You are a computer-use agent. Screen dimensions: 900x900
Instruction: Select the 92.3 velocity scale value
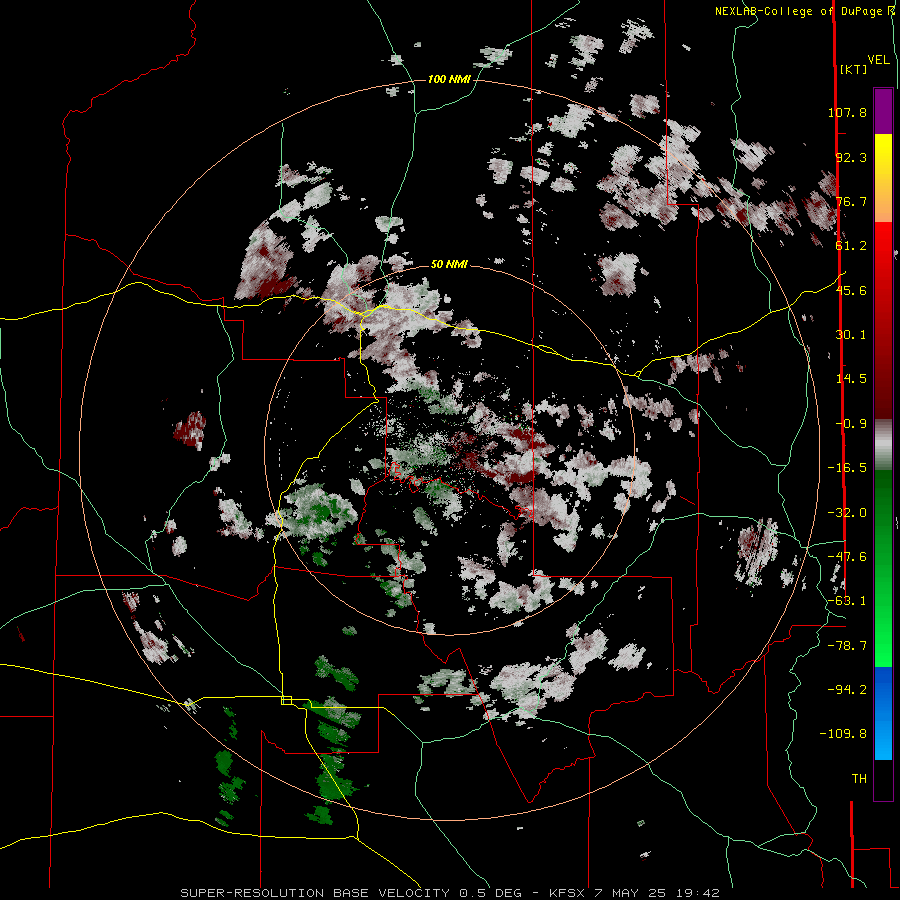pyautogui.click(x=851, y=157)
